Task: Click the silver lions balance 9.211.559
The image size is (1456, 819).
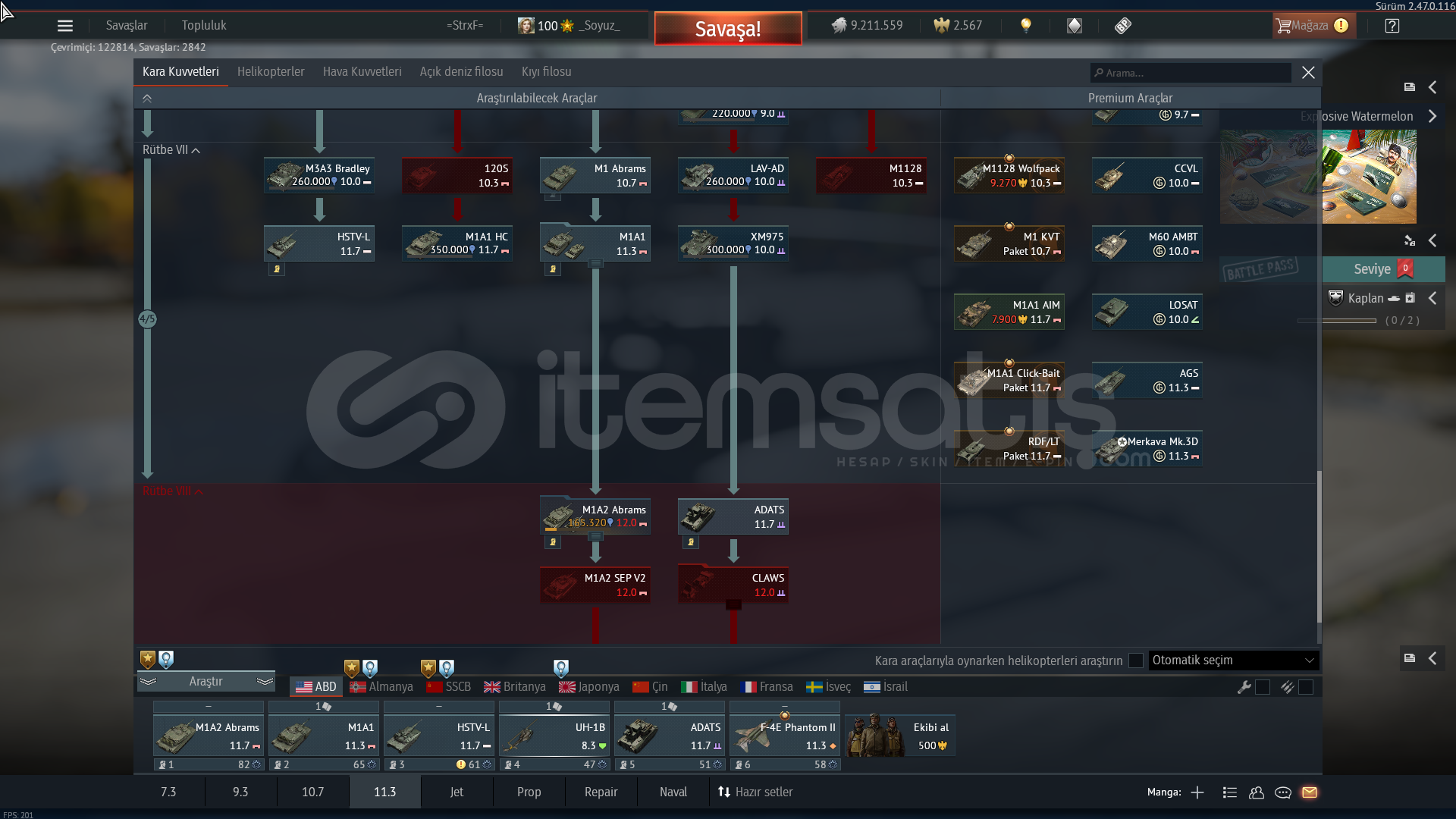Action: tap(867, 26)
